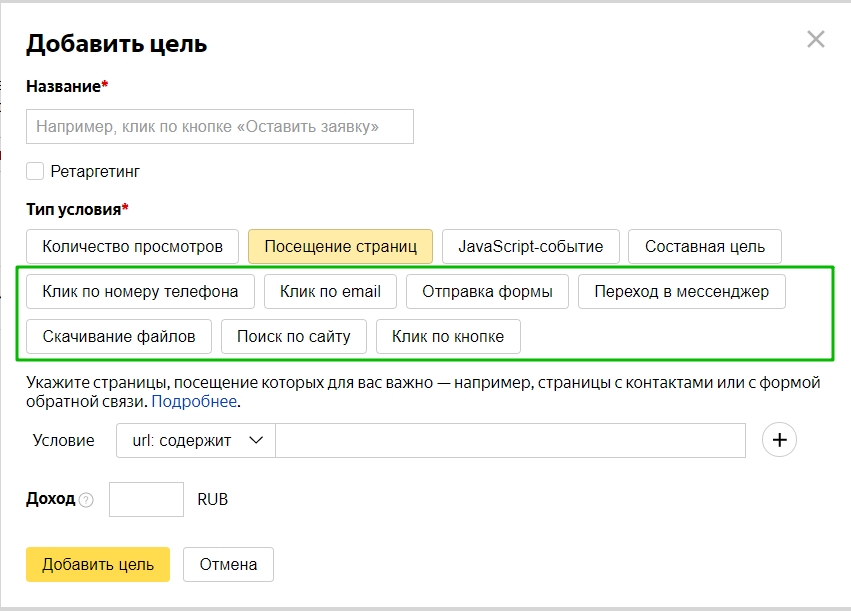Click the url condition value field
Image resolution: width=851 pixels, height=611 pixels.
[510, 440]
